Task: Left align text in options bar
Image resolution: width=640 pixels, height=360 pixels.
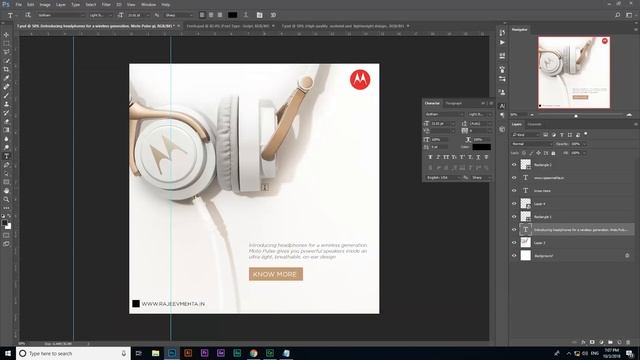Action: coord(202,15)
